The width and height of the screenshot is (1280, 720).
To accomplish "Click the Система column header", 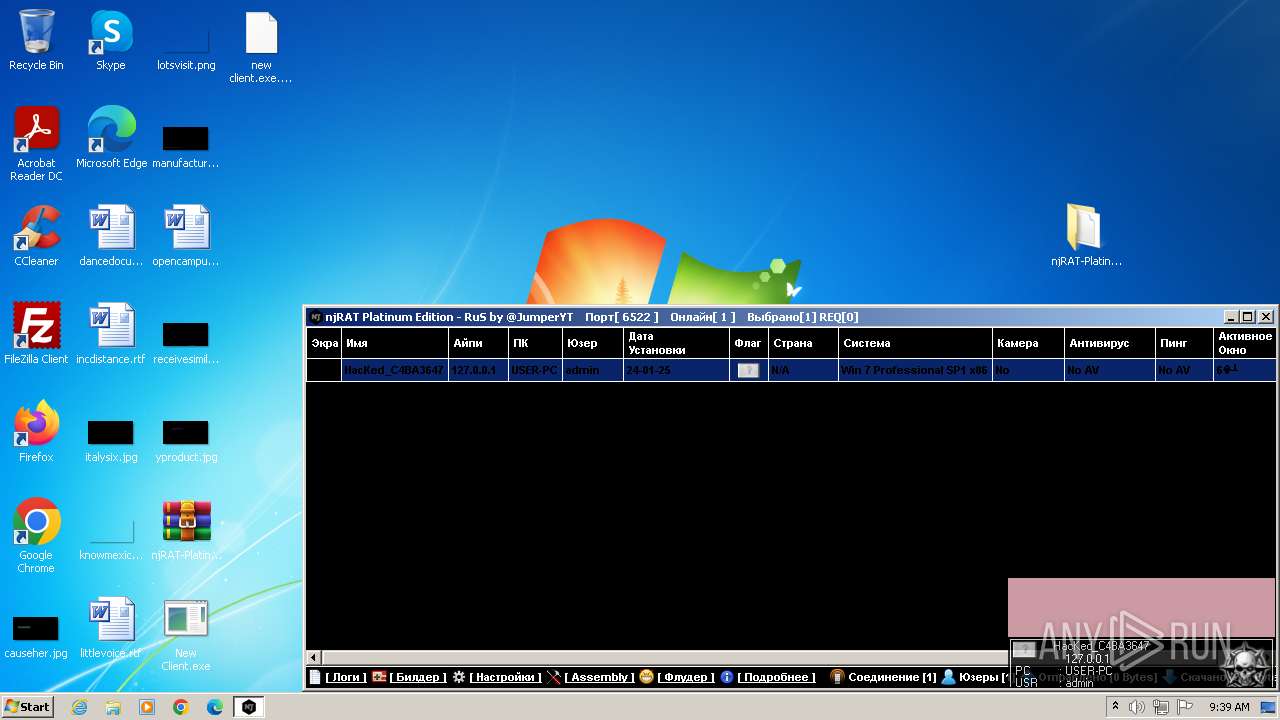I will coord(915,343).
